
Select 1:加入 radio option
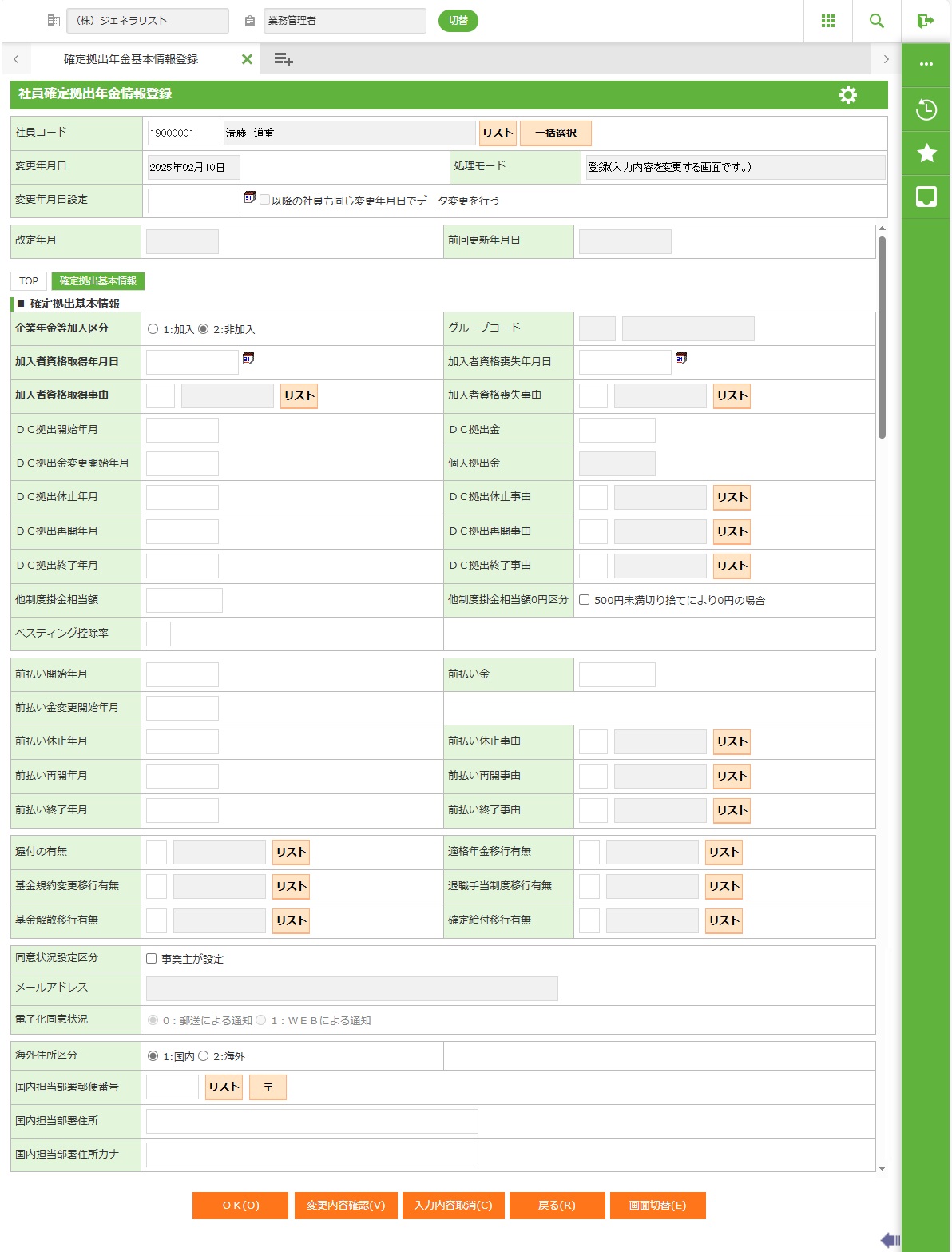pos(153,329)
